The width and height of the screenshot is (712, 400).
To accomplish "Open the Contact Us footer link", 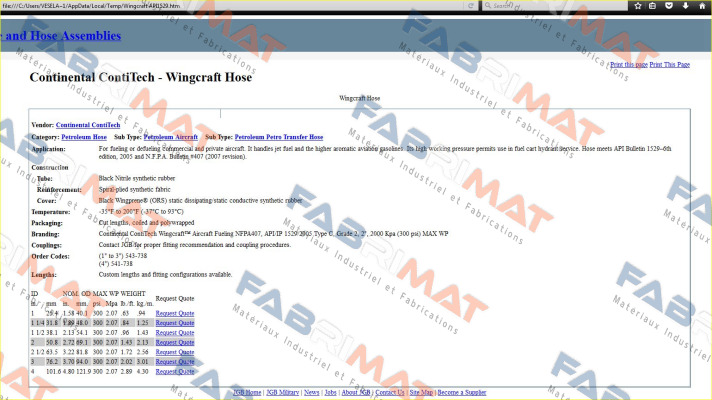I will [x=390, y=392].
